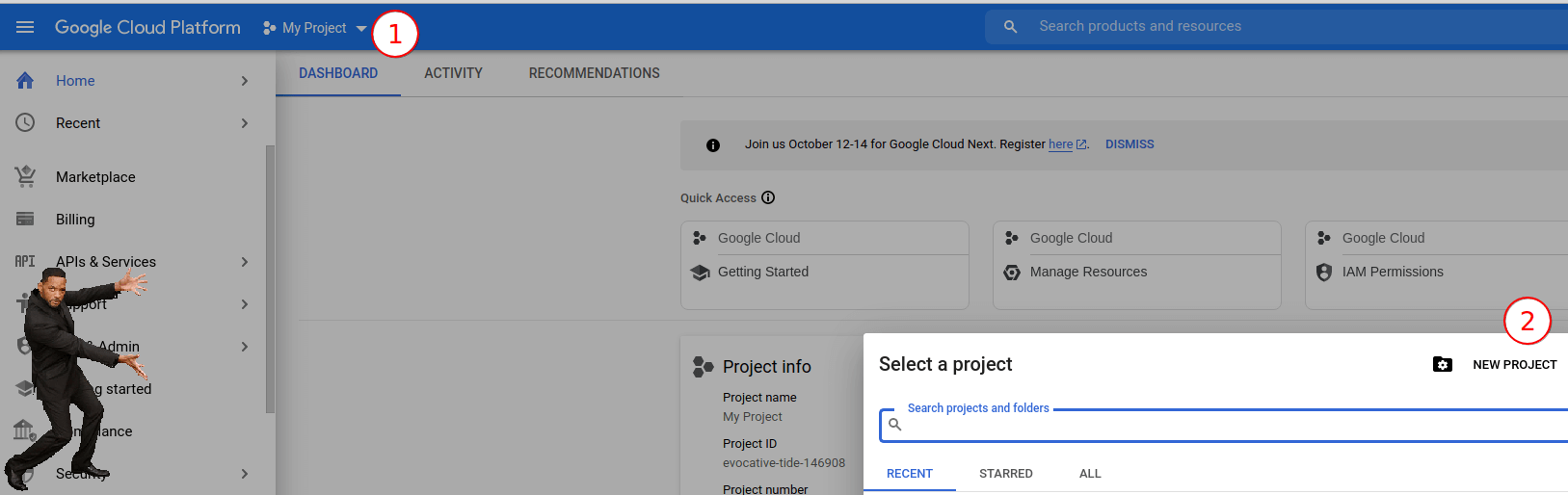Open the My Project selector dropdown
The height and width of the screenshot is (495, 1568).
click(x=315, y=28)
